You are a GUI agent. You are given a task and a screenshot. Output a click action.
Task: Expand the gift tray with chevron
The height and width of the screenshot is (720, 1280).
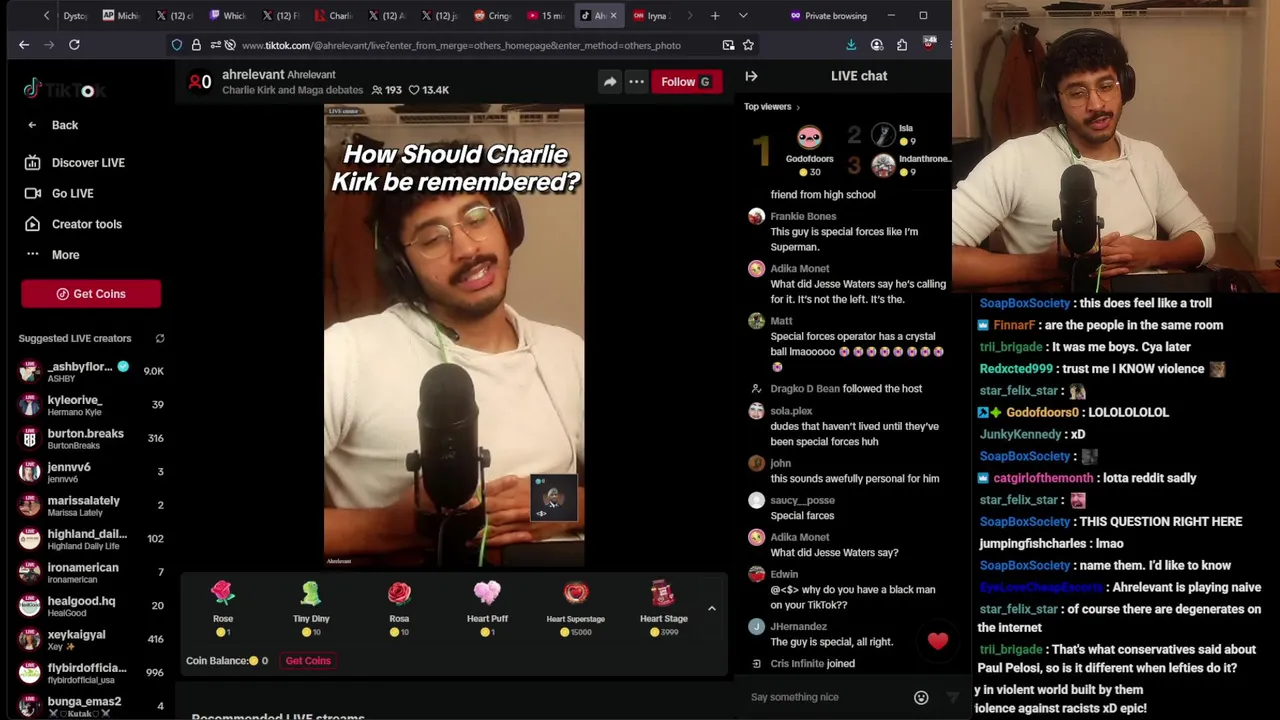tap(712, 608)
